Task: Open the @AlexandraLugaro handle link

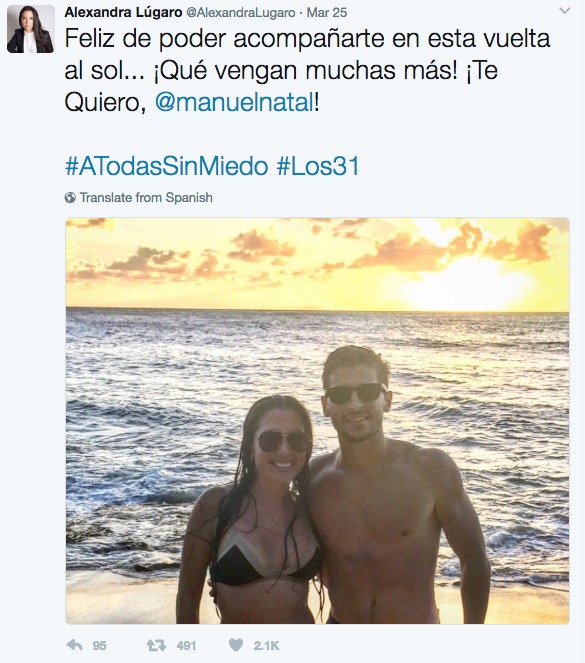Action: (241, 13)
